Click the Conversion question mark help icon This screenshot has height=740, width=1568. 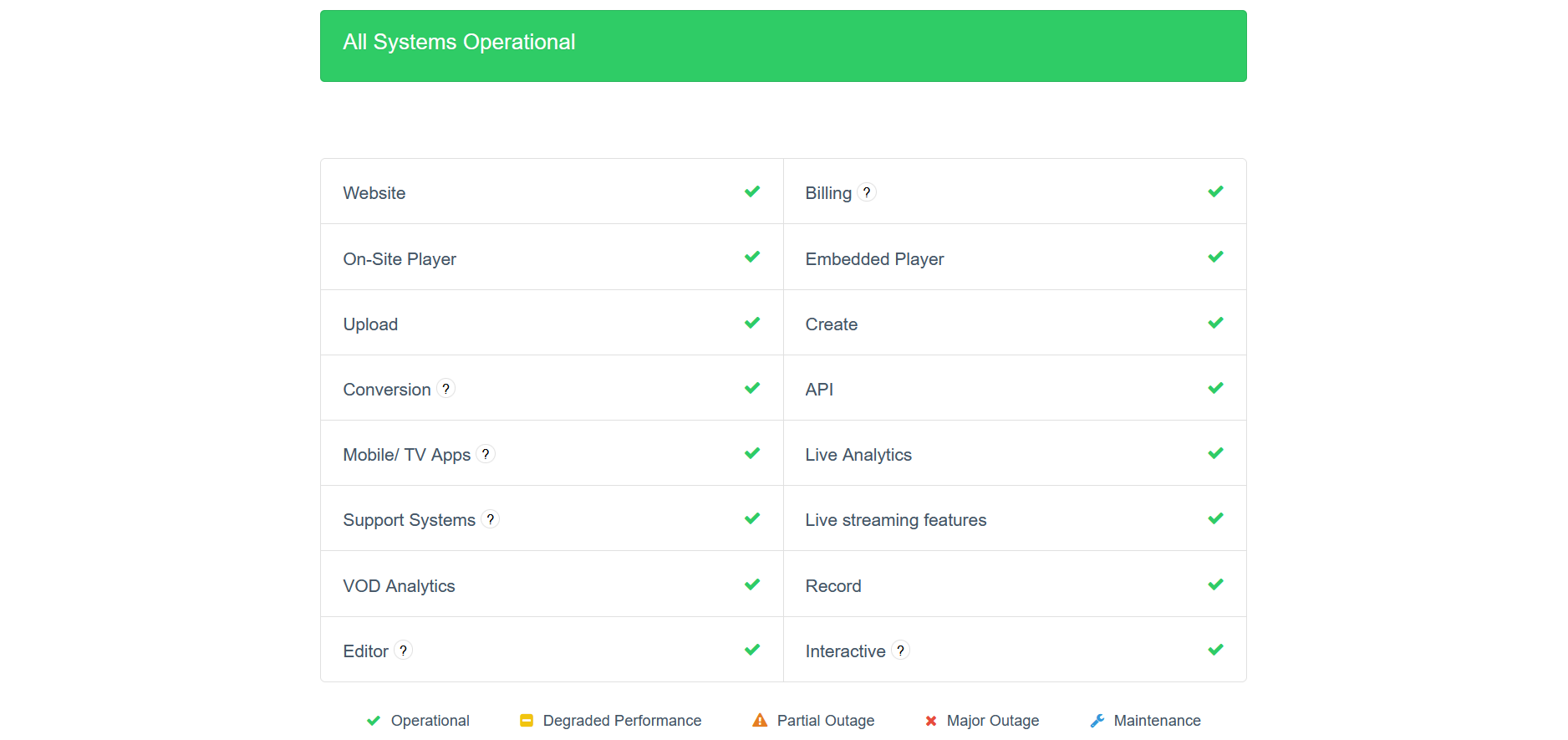(446, 389)
